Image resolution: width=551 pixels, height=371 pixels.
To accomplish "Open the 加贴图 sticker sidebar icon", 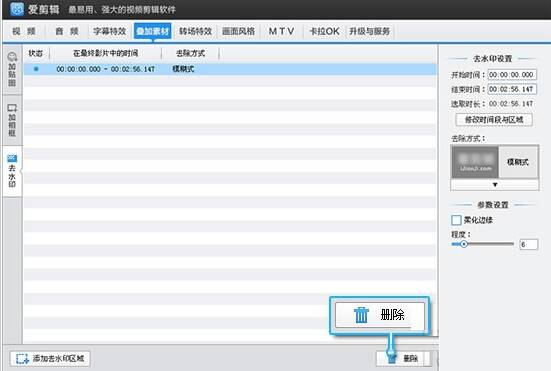I will (12, 69).
